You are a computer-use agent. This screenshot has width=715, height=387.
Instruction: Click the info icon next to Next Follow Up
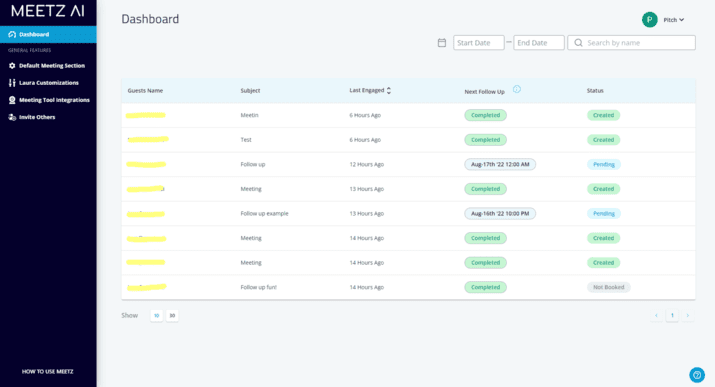point(517,89)
